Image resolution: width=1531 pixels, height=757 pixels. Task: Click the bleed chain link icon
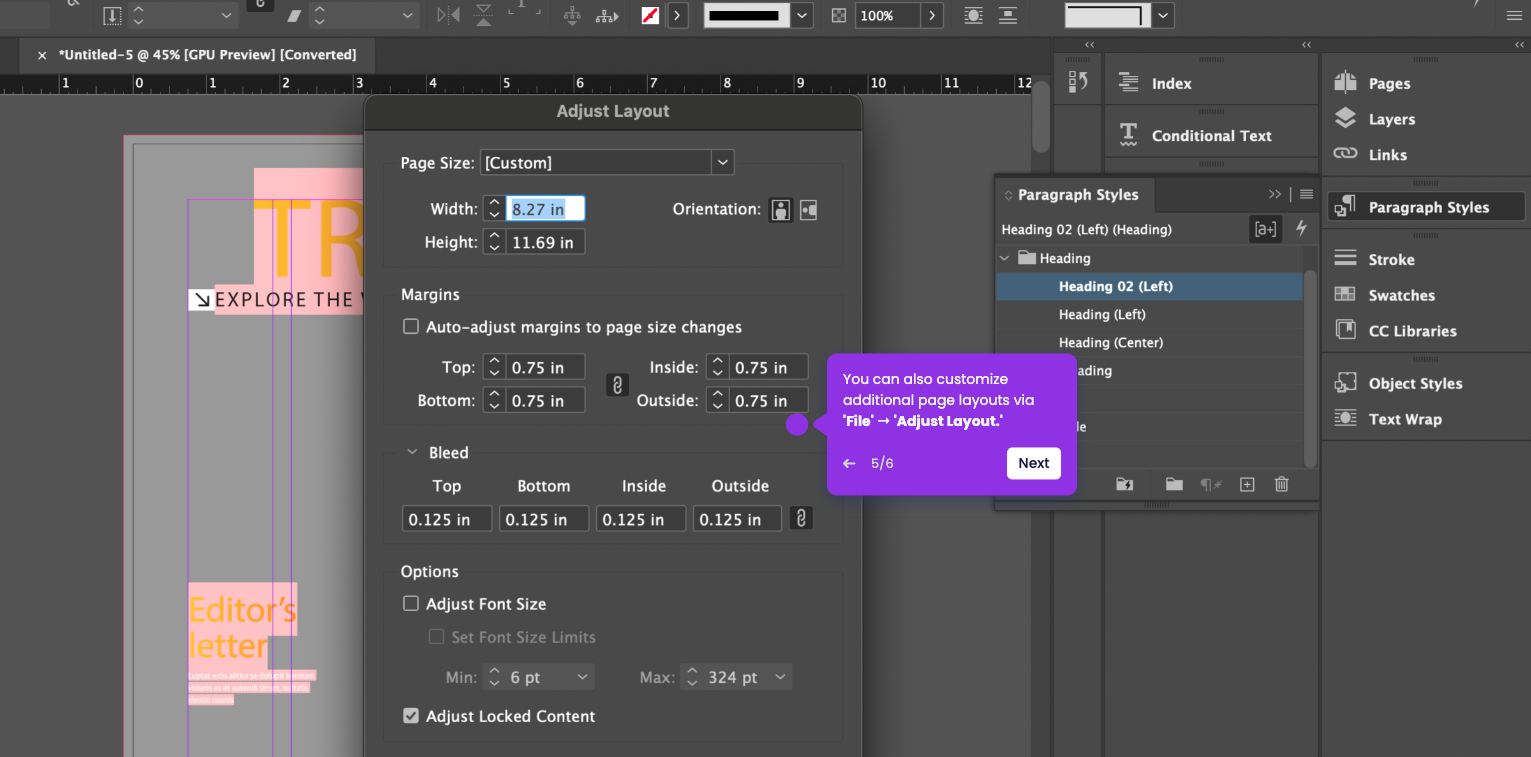tap(800, 518)
